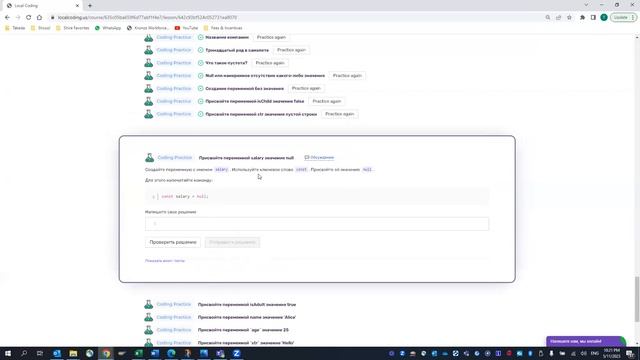Click the flask icon beside isAdult true task
640x360 pixels.
coord(149,304)
